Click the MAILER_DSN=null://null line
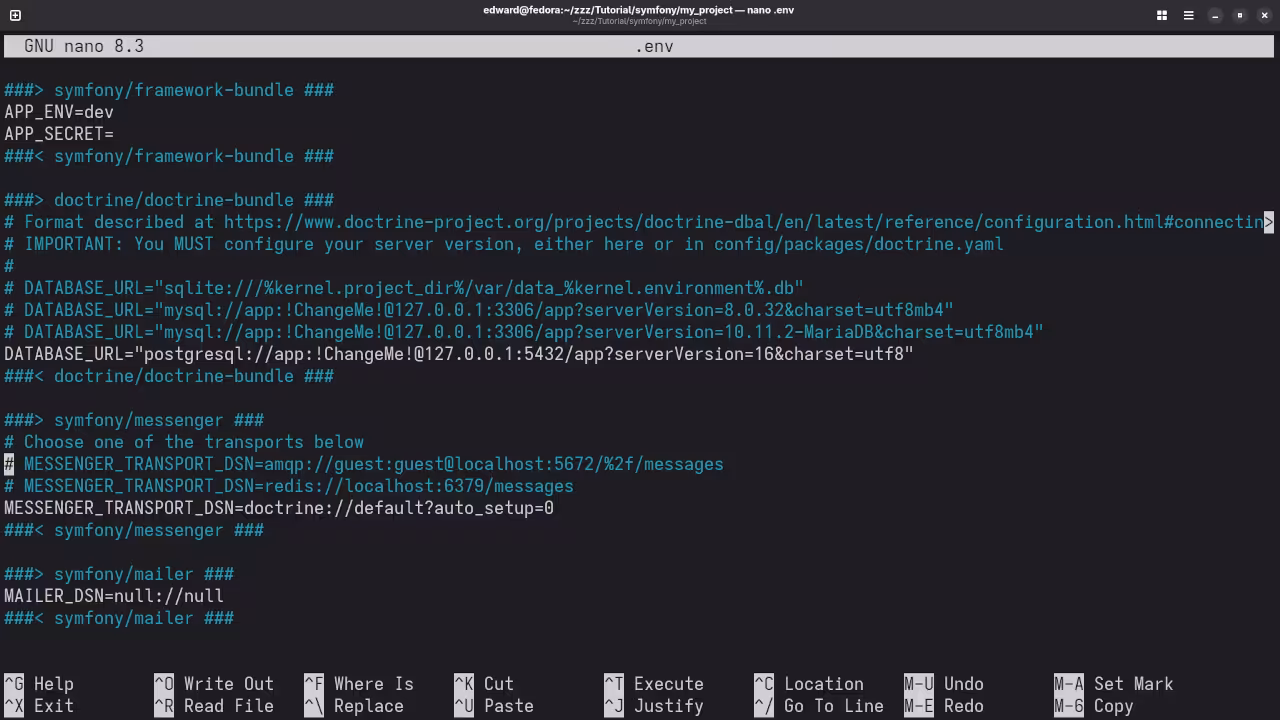Screen dimensions: 1280x720 click(114, 596)
